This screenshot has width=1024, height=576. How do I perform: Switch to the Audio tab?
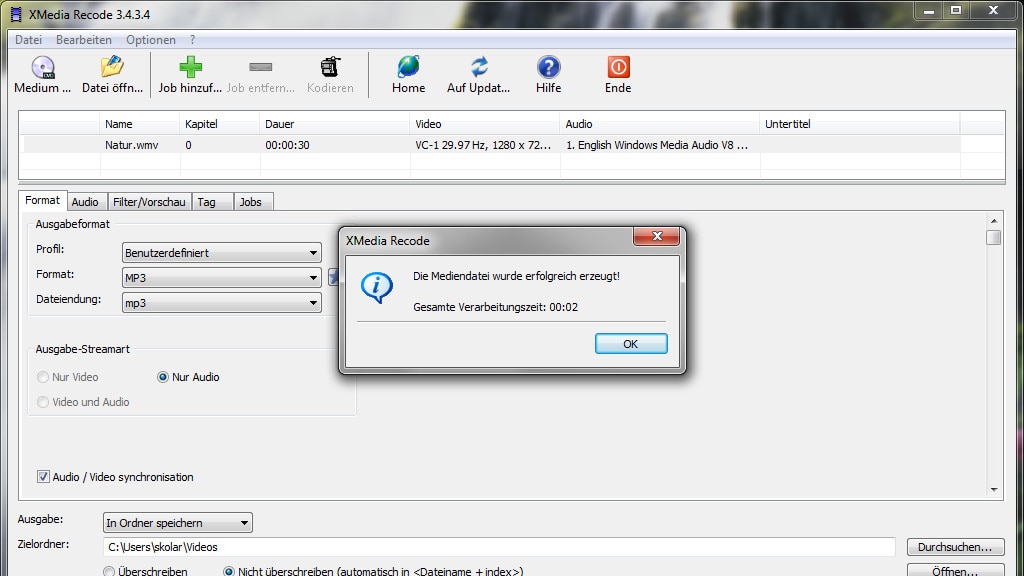click(x=85, y=202)
